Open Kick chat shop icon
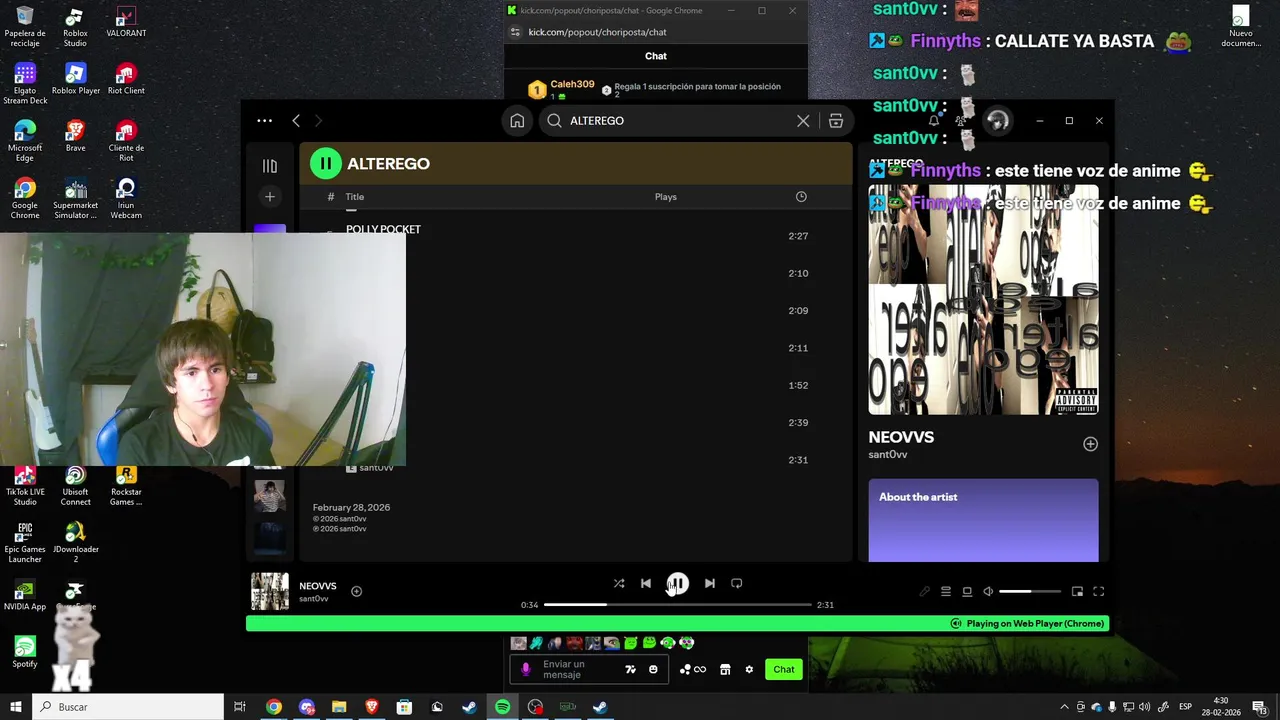1280x720 pixels. pos(725,670)
